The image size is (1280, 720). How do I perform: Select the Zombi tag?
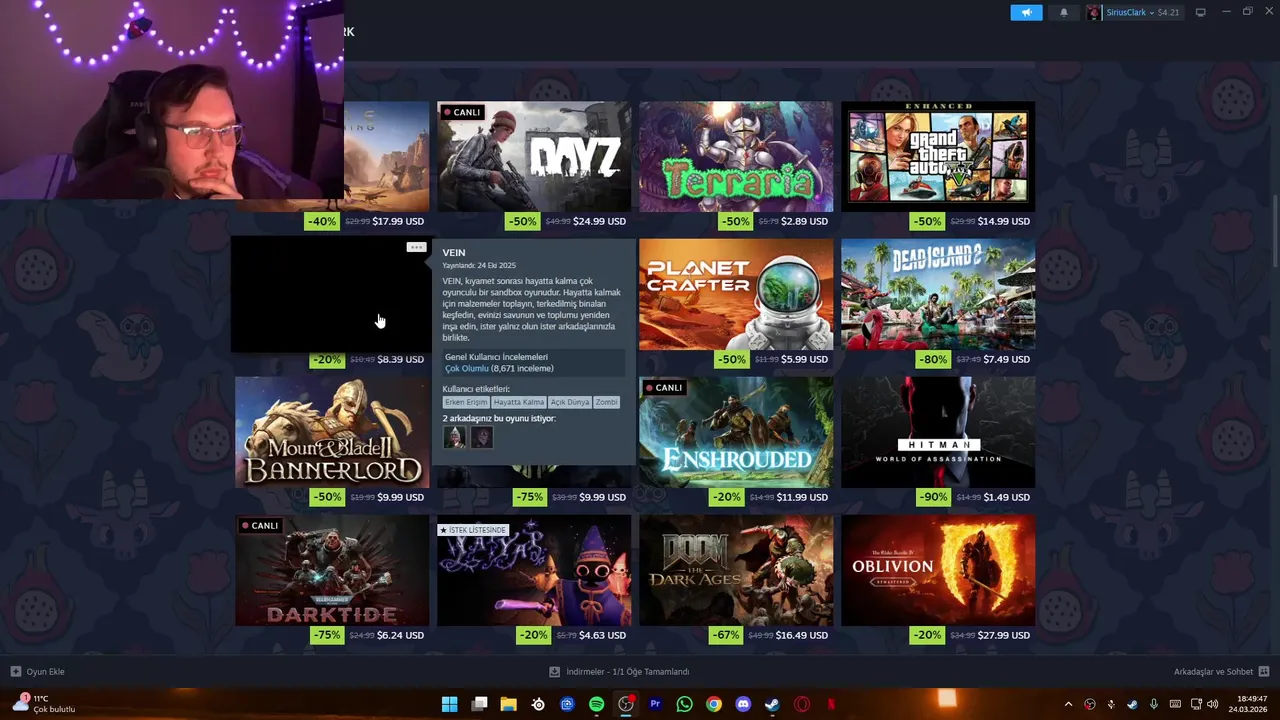[606, 402]
